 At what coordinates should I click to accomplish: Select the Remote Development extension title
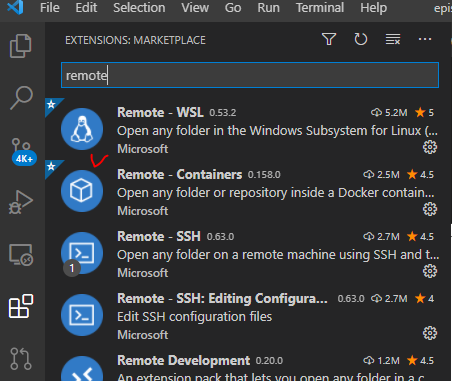[x=183, y=360]
